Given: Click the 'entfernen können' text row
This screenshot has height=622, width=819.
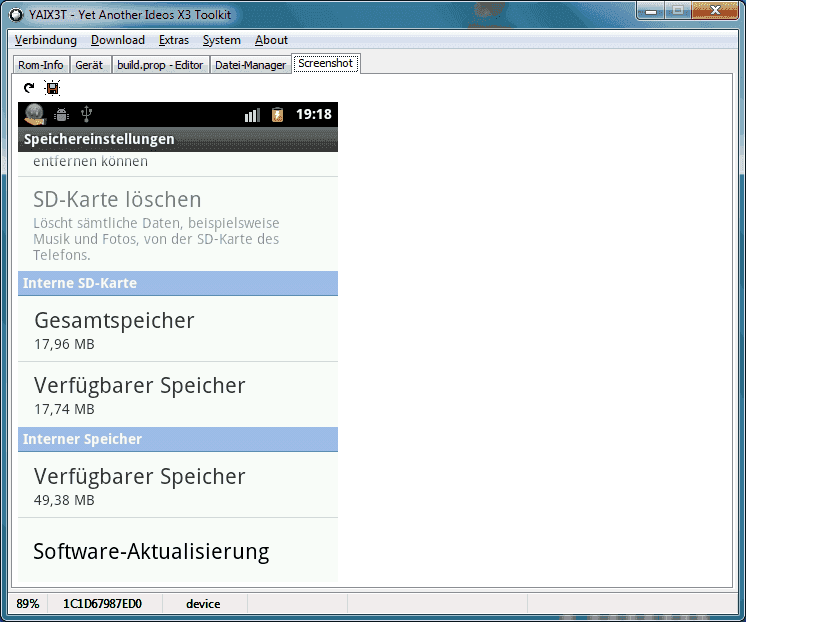Looking at the screenshot, I should click(x=178, y=164).
